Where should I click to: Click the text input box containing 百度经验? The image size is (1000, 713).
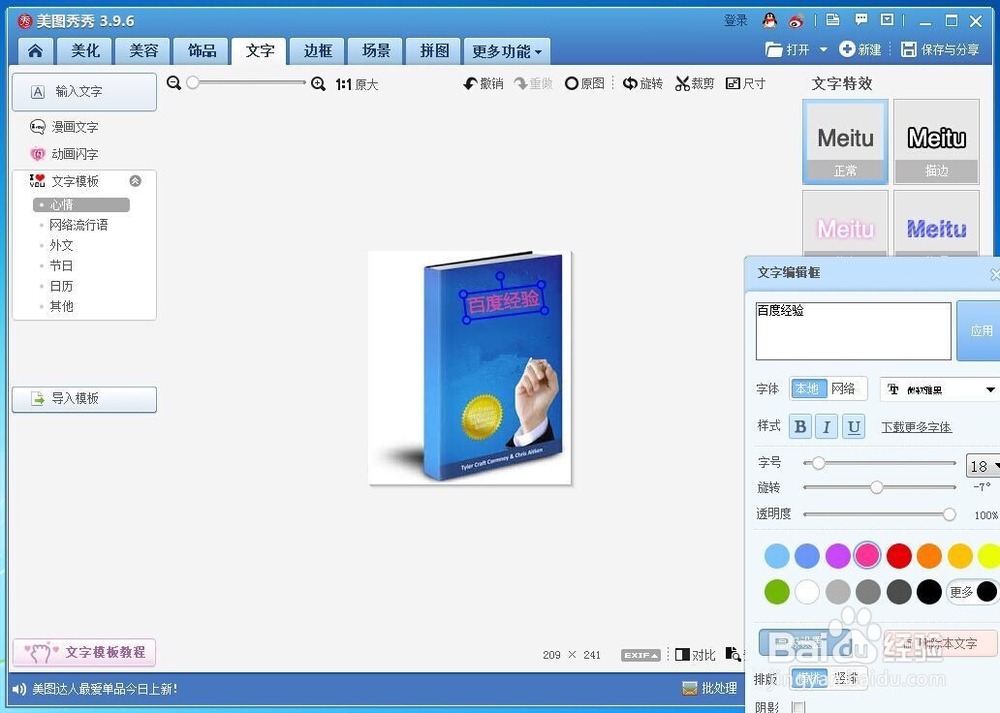[x=853, y=331]
